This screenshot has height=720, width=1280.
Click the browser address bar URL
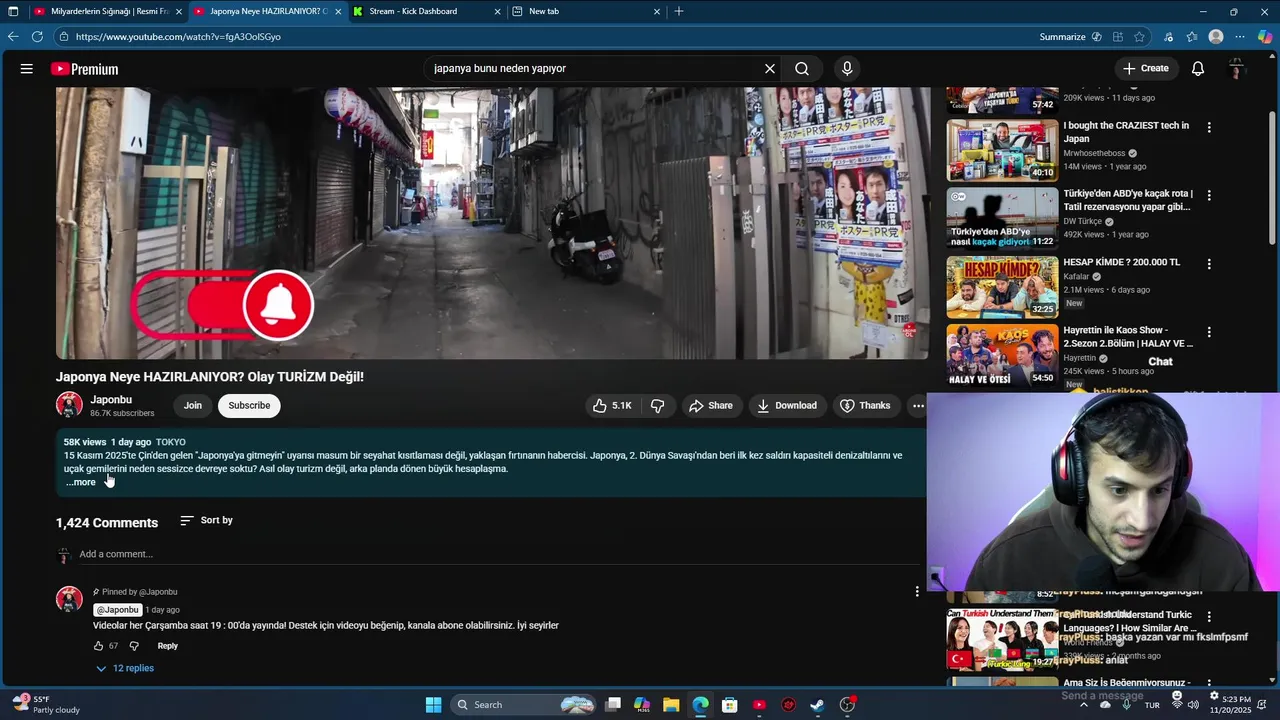pos(178,37)
